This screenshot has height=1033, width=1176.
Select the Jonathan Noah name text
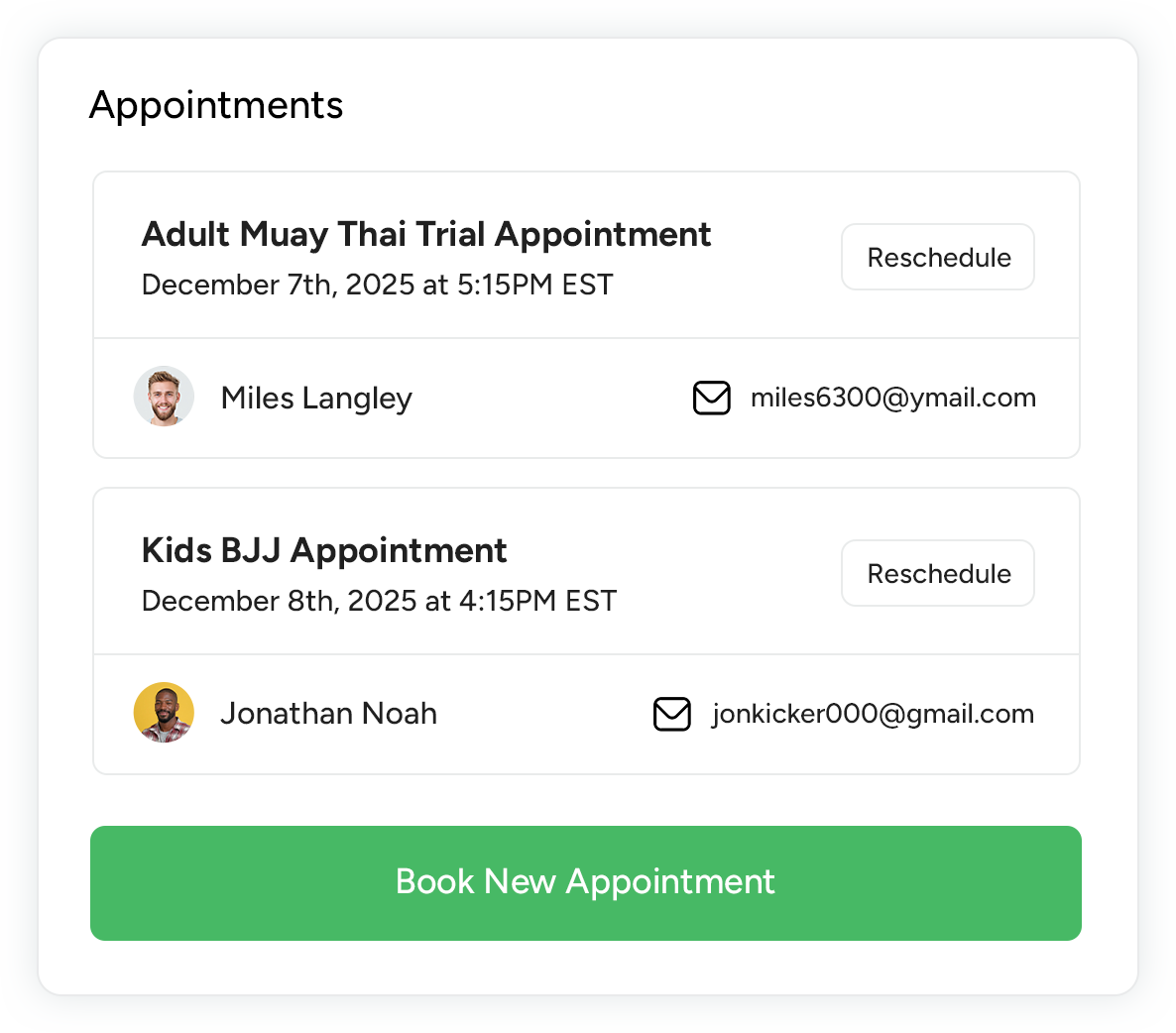click(x=328, y=714)
